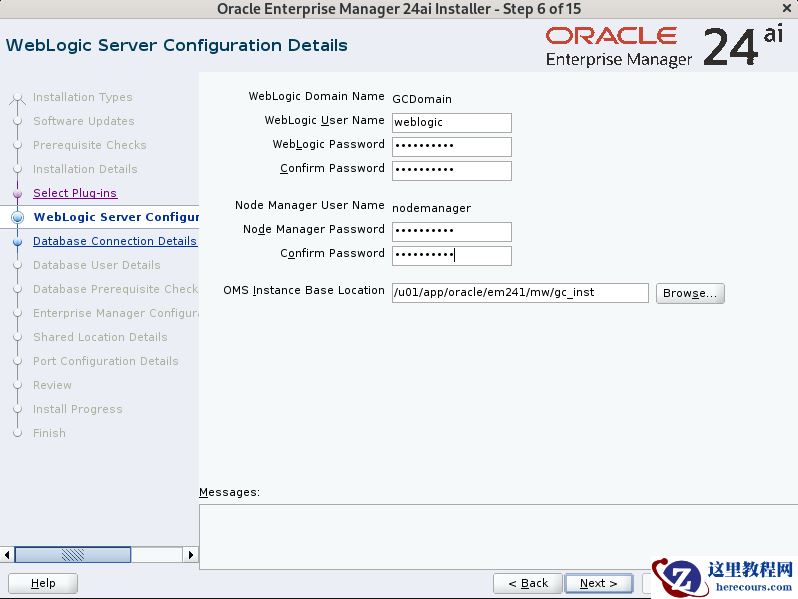Click the Database User Details step
The width and height of the screenshot is (798, 599).
click(x=97, y=265)
